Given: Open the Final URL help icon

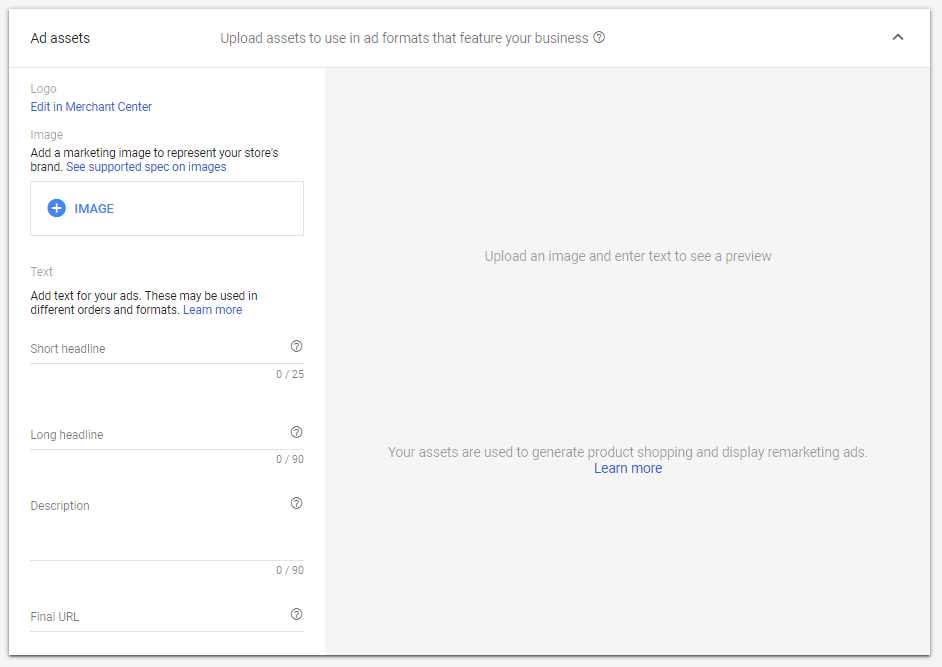Looking at the screenshot, I should tap(296, 615).
